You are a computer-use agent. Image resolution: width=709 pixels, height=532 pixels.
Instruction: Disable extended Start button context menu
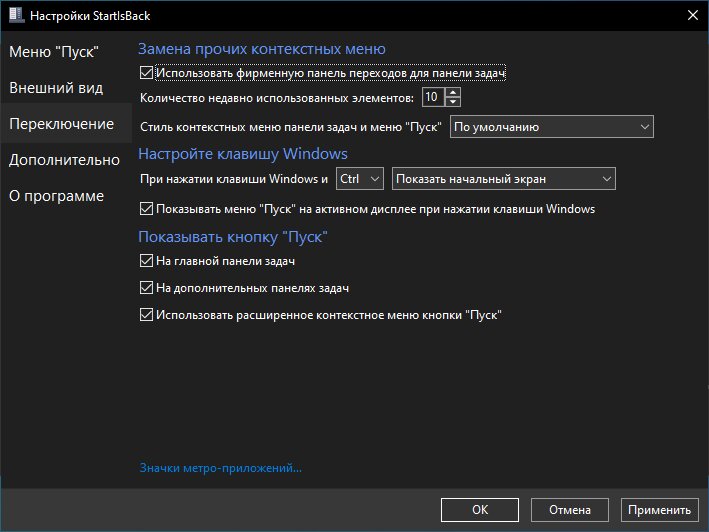[146, 315]
